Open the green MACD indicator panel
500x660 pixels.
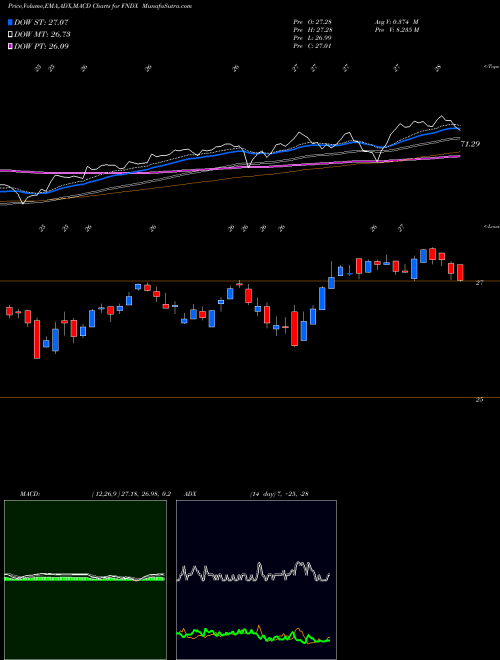click(x=85, y=580)
